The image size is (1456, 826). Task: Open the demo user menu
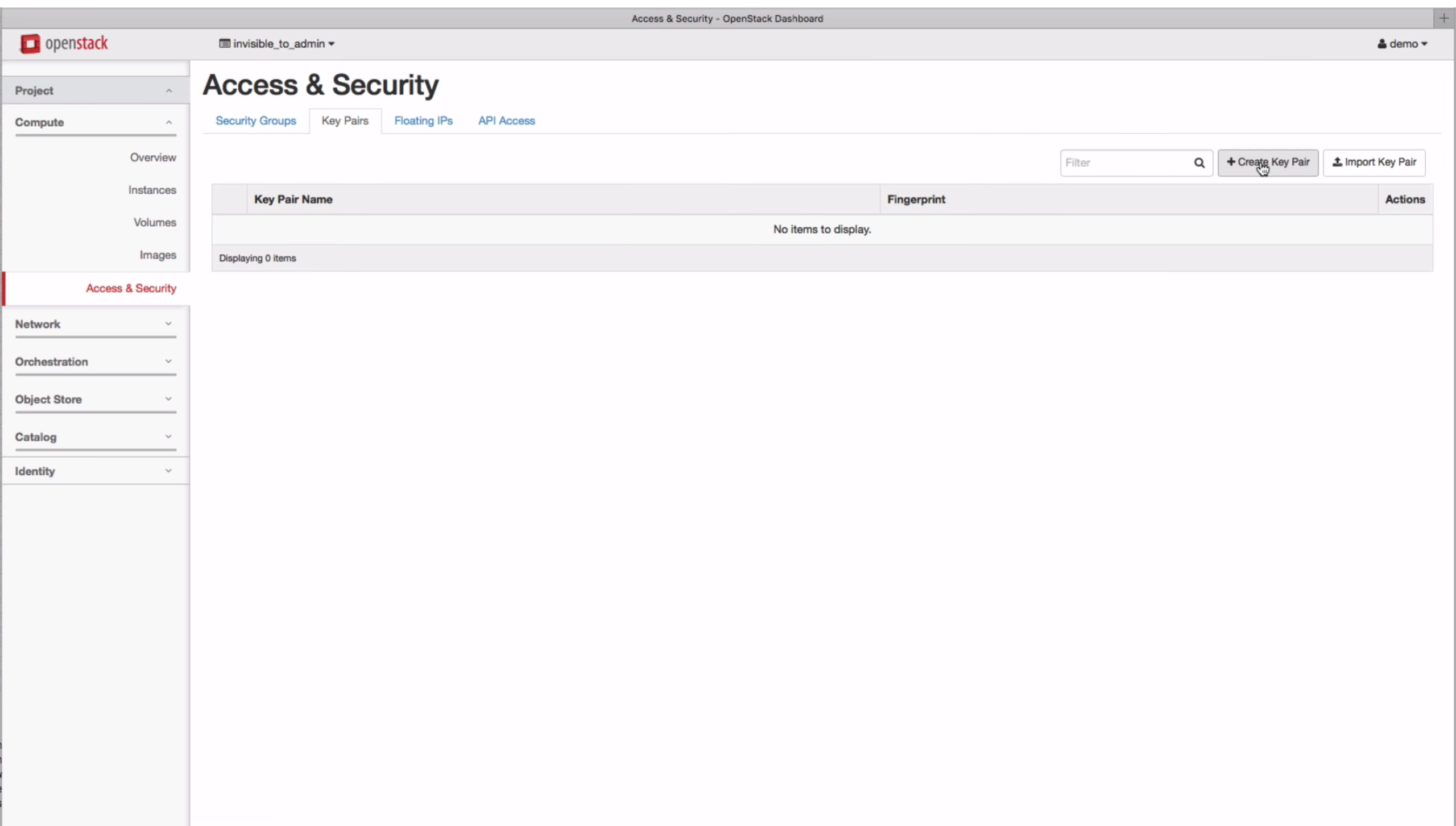[1402, 44]
